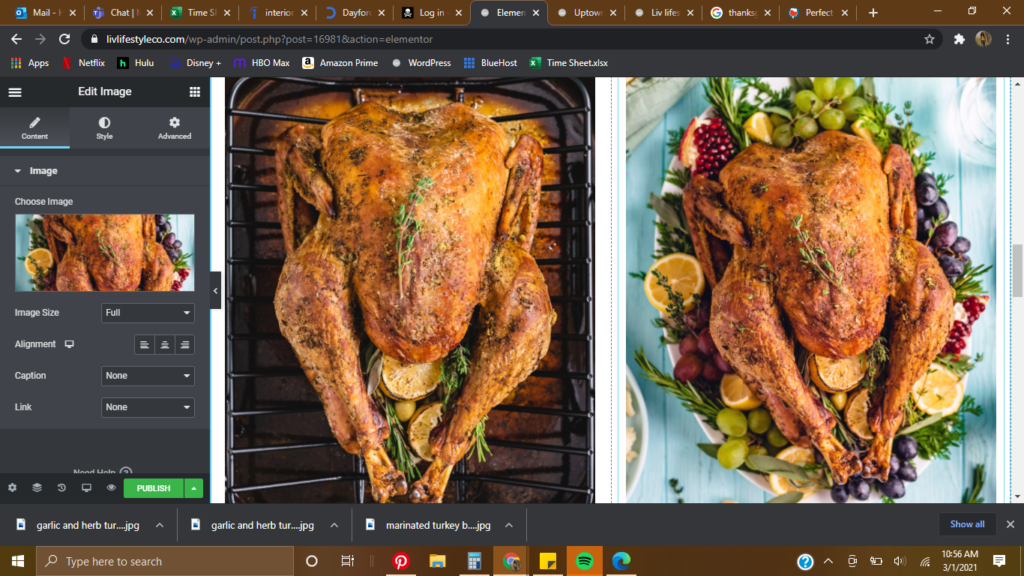This screenshot has width=1024, height=576.
Task: Select the turkey in roasting pan image
Action: pyautogui.click(x=410, y=290)
